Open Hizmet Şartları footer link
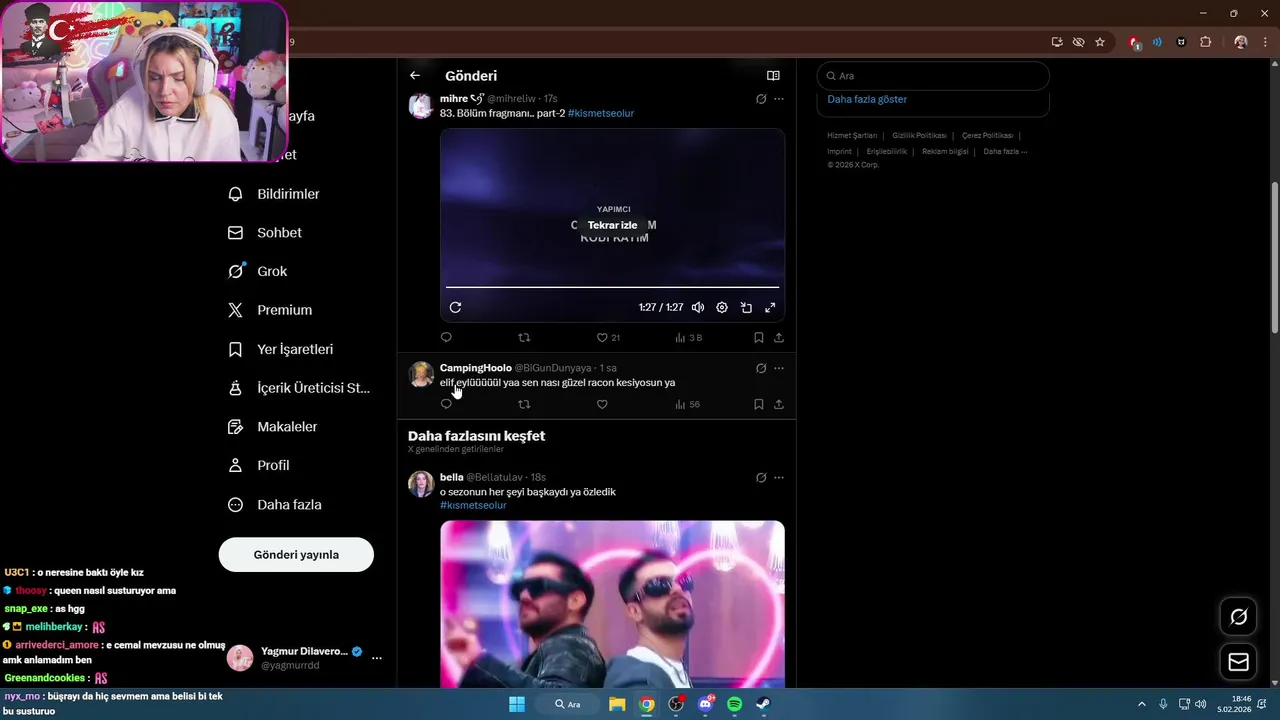This screenshot has width=1280, height=720. (x=852, y=135)
